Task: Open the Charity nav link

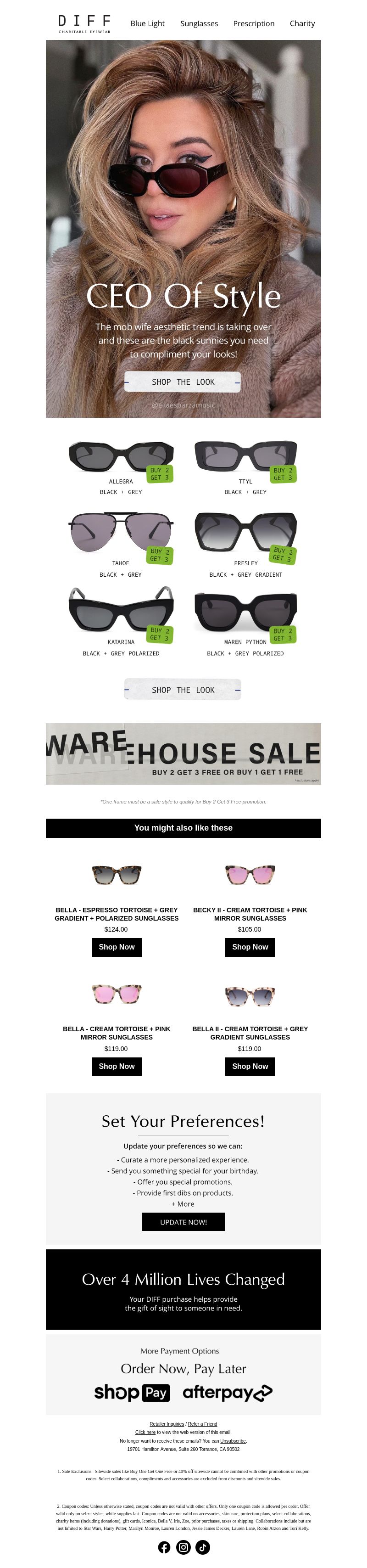Action: pyautogui.click(x=302, y=23)
